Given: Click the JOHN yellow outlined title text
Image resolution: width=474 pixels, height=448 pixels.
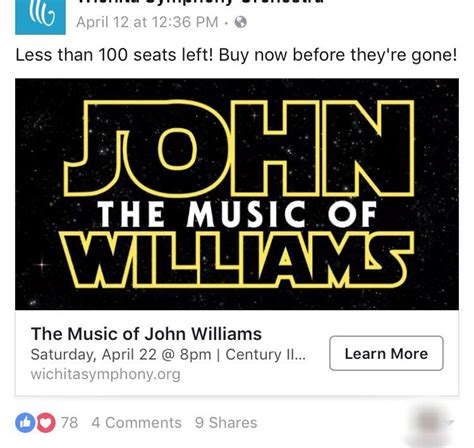Looking at the screenshot, I should [239, 148].
